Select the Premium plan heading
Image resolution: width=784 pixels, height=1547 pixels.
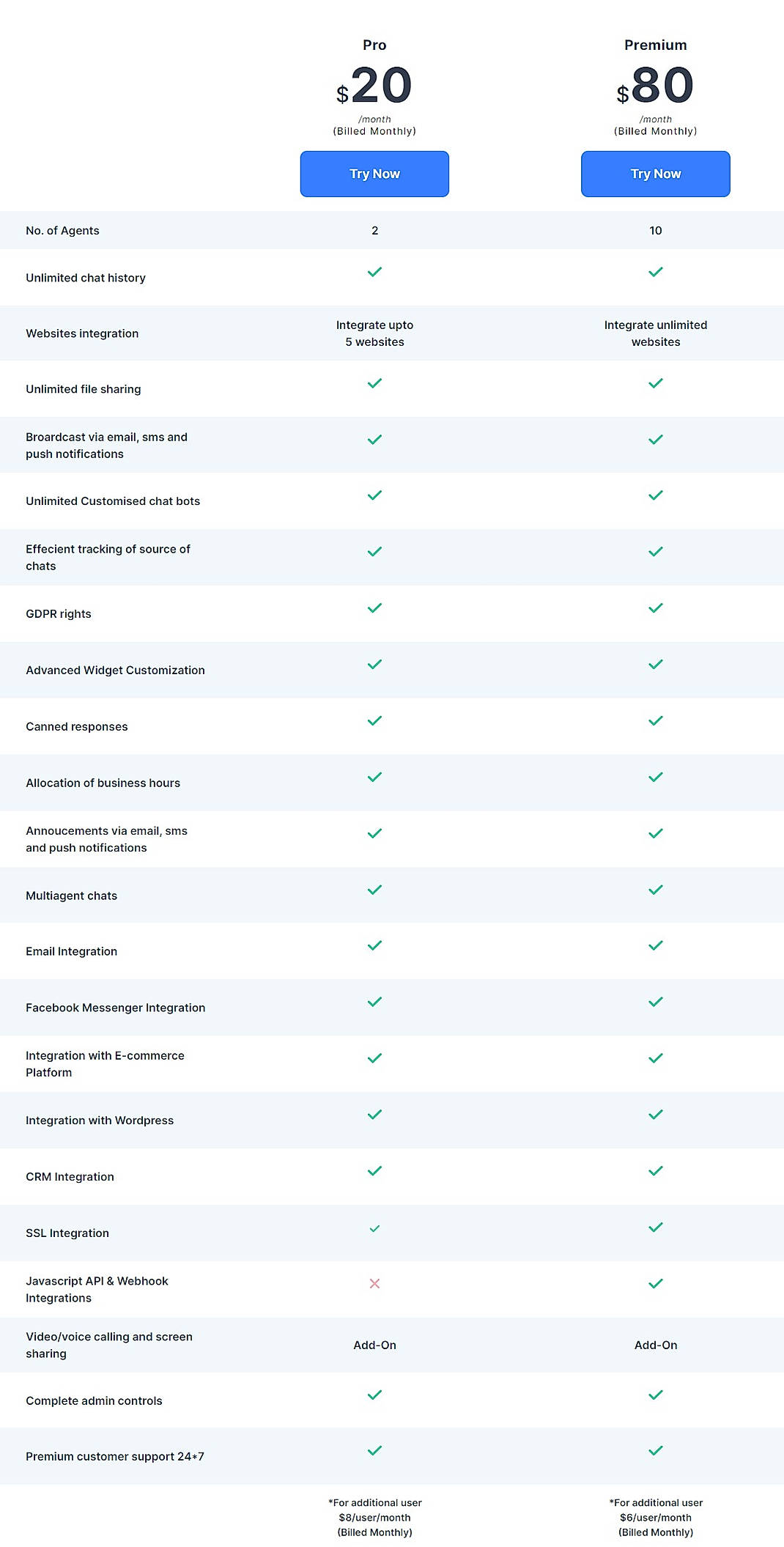654,45
